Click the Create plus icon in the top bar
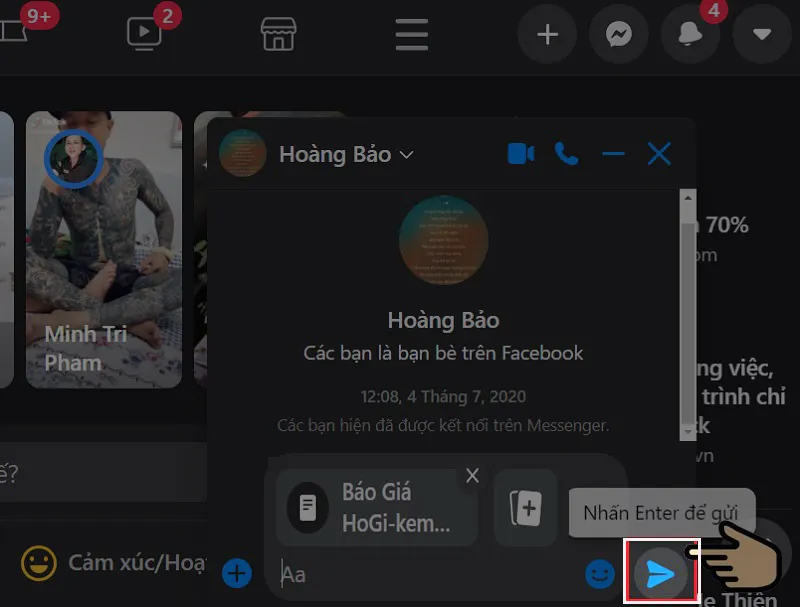This screenshot has height=607, width=800. click(547, 33)
